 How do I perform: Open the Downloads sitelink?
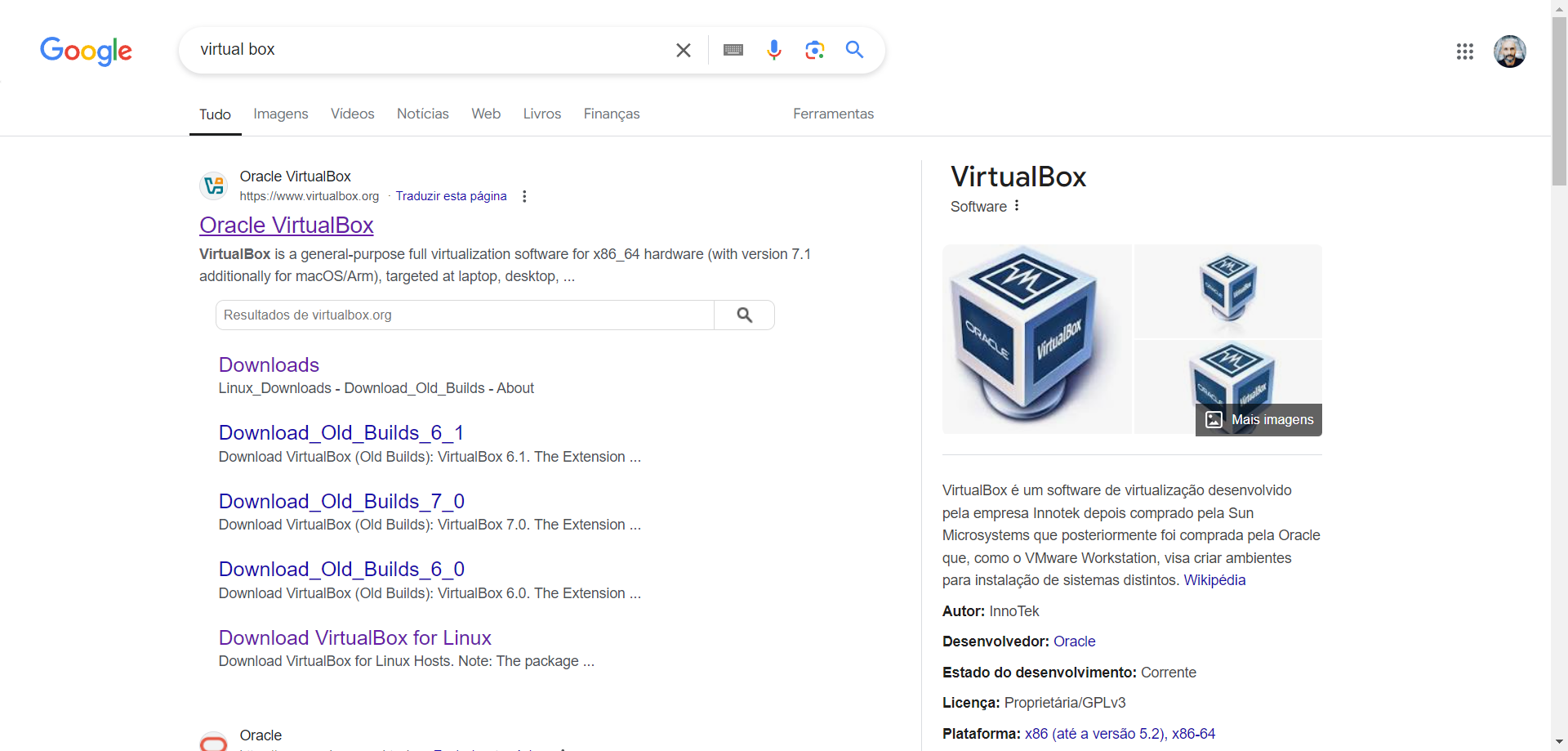(269, 364)
